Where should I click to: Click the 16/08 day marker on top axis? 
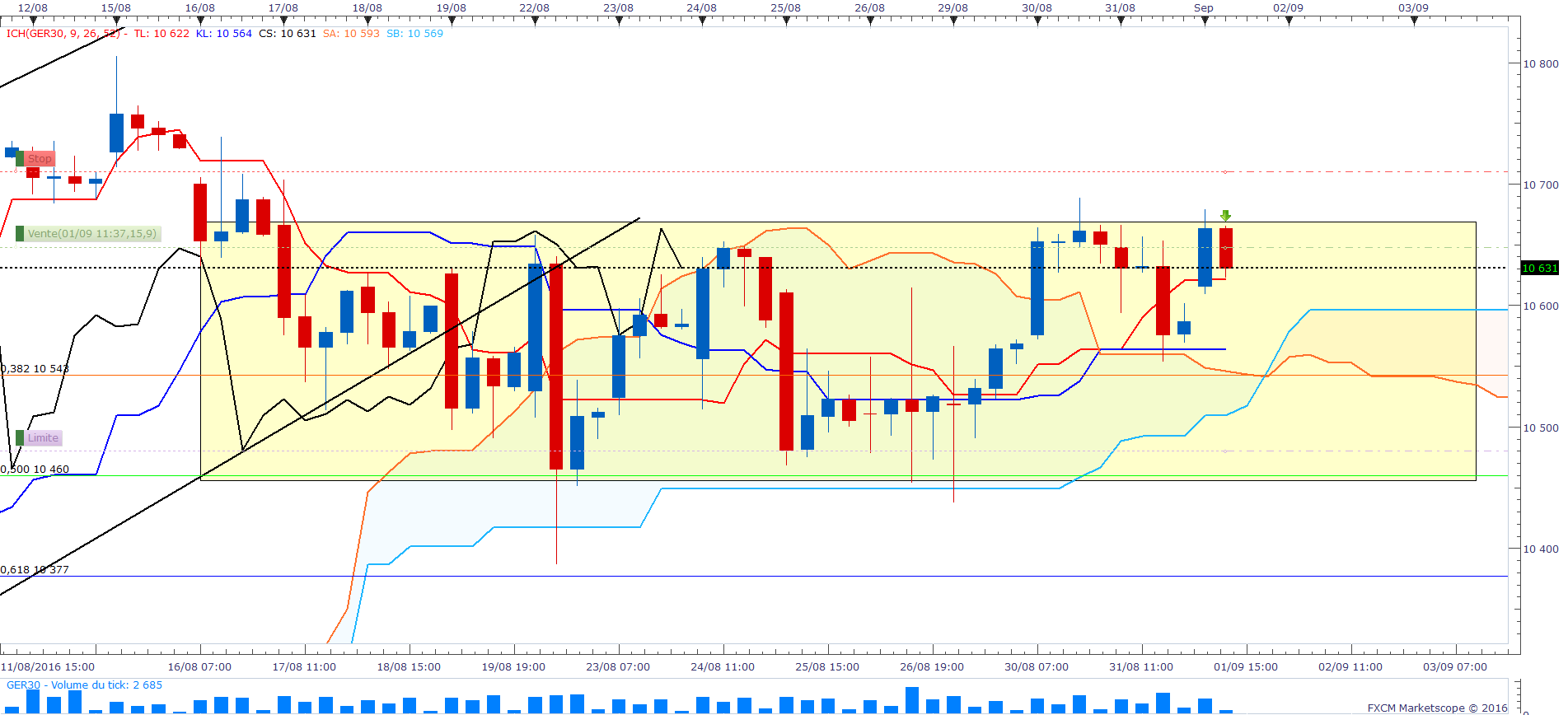pyautogui.click(x=200, y=8)
